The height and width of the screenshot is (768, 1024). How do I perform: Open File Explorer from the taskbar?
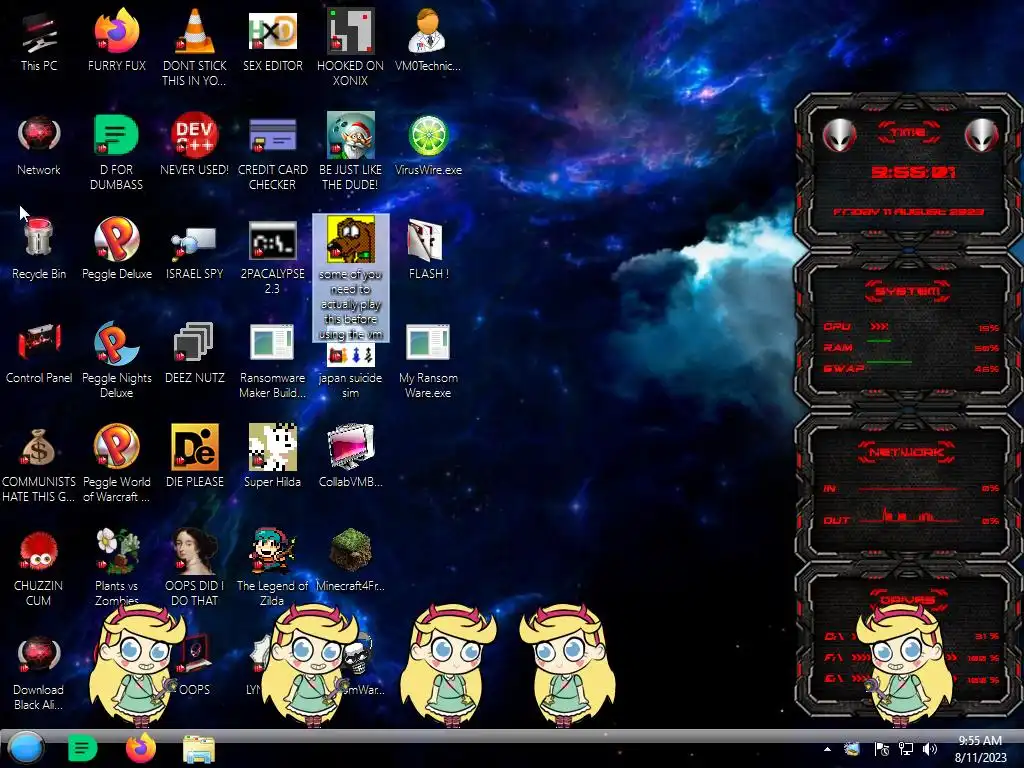(x=199, y=749)
